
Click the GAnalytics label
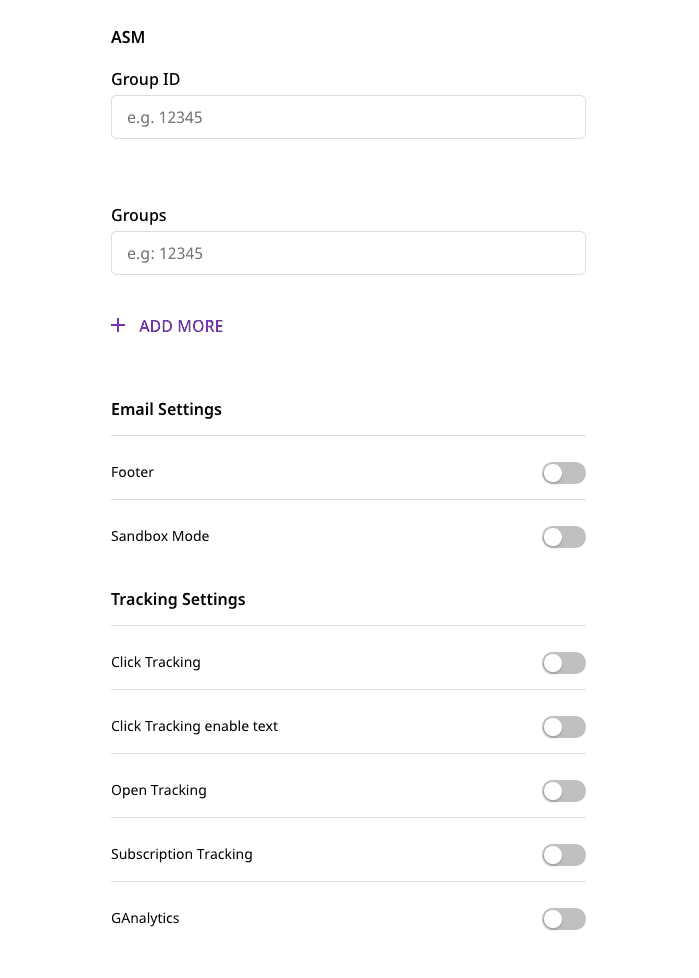pos(145,917)
